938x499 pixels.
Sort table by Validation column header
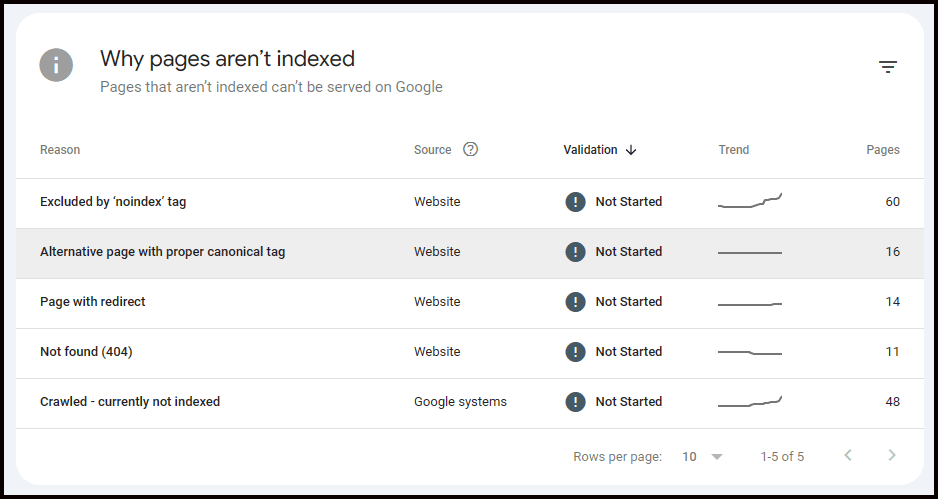click(590, 150)
